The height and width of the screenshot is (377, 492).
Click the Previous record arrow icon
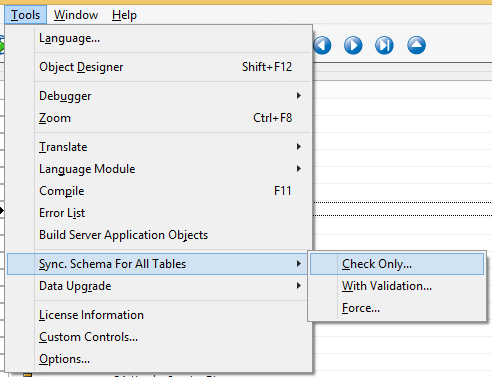pyautogui.click(x=322, y=45)
